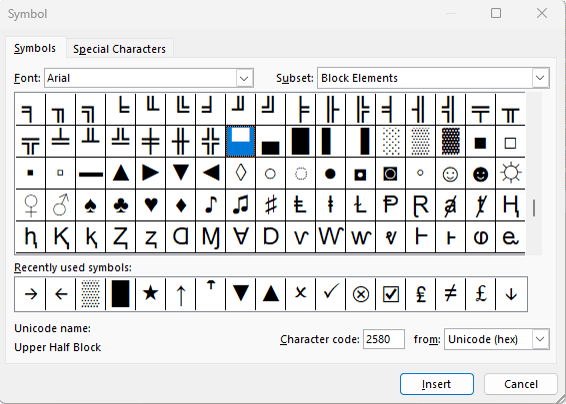Pick the heart suit symbol
Image resolution: width=566 pixels, height=404 pixels.
point(151,205)
